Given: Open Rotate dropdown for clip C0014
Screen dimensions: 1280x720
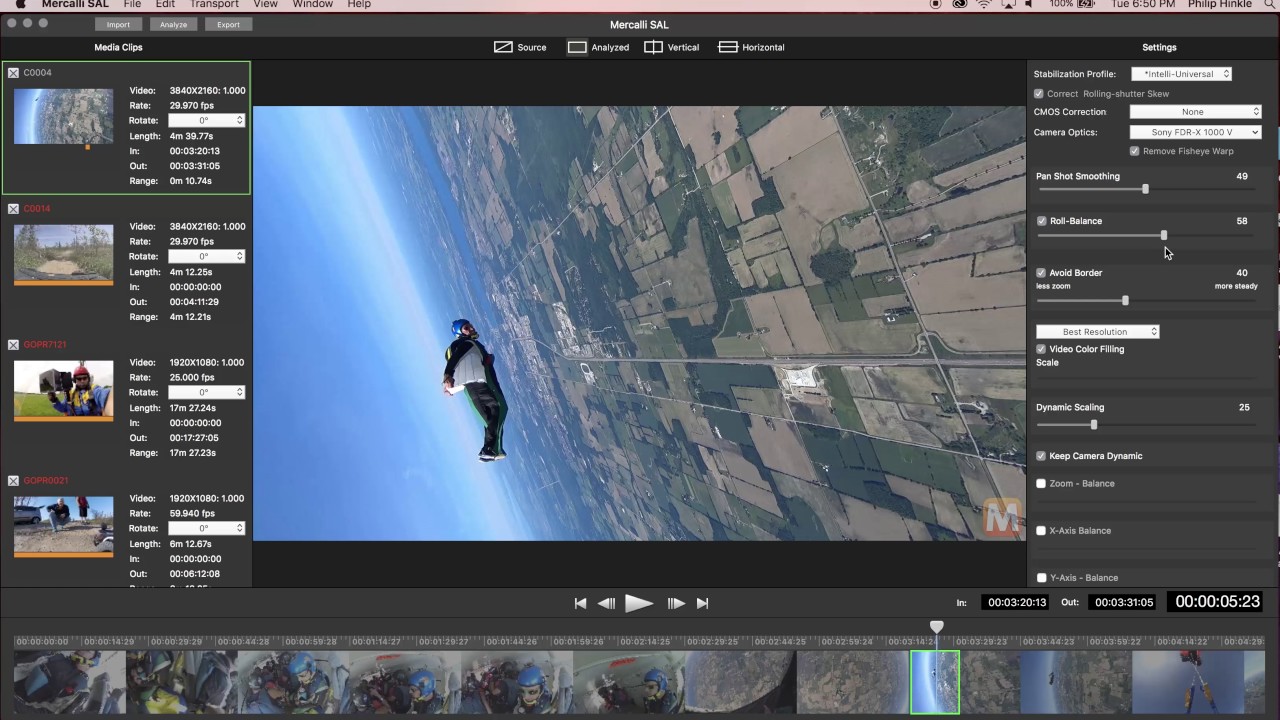Looking at the screenshot, I should tap(206, 256).
